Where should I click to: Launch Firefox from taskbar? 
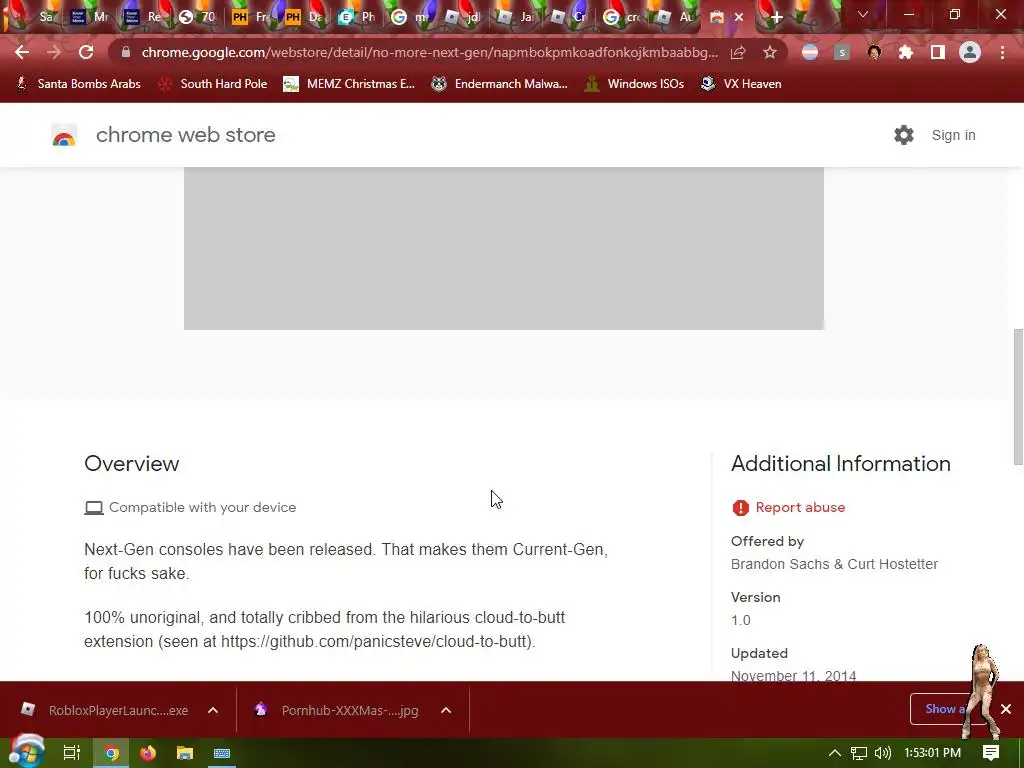[x=148, y=753]
